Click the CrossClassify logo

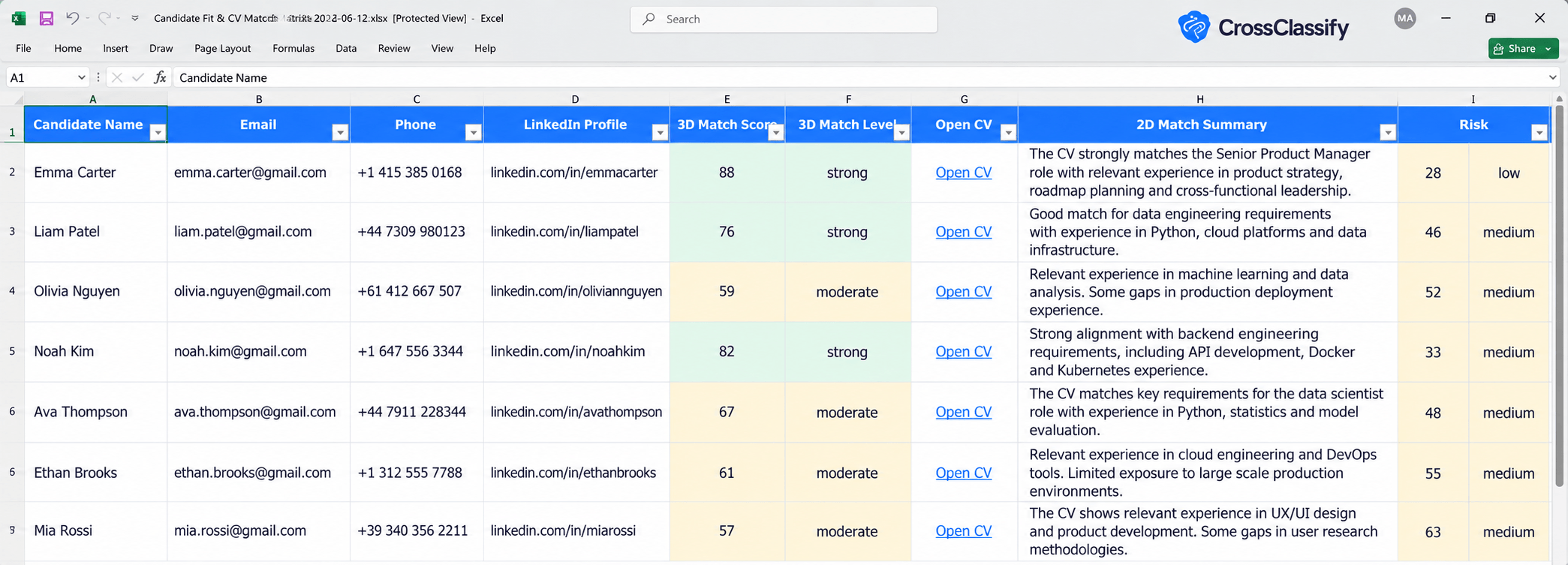tap(1263, 28)
